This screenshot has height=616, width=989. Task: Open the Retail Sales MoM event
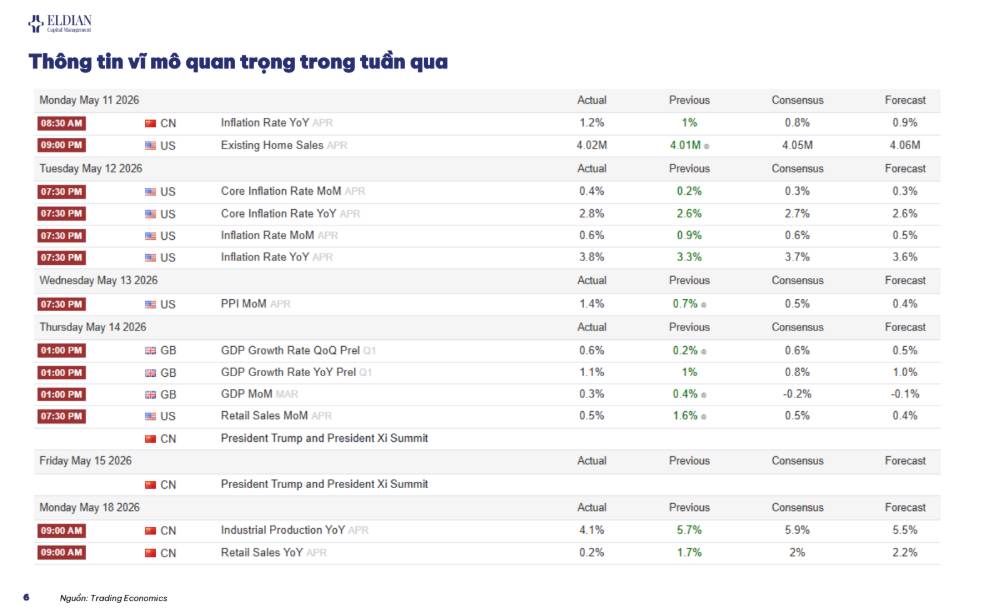[264, 416]
